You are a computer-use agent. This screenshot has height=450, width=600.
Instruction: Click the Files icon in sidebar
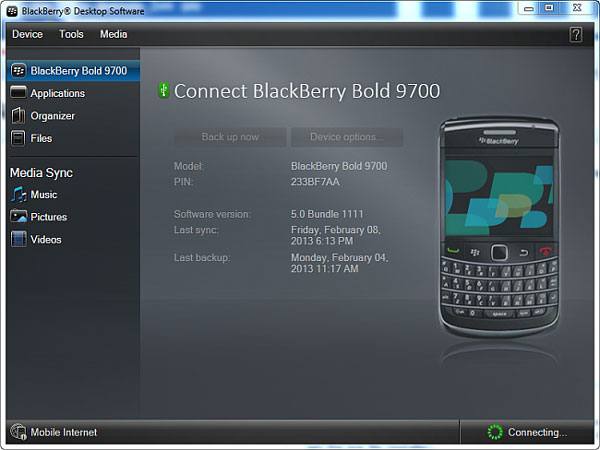point(18,138)
